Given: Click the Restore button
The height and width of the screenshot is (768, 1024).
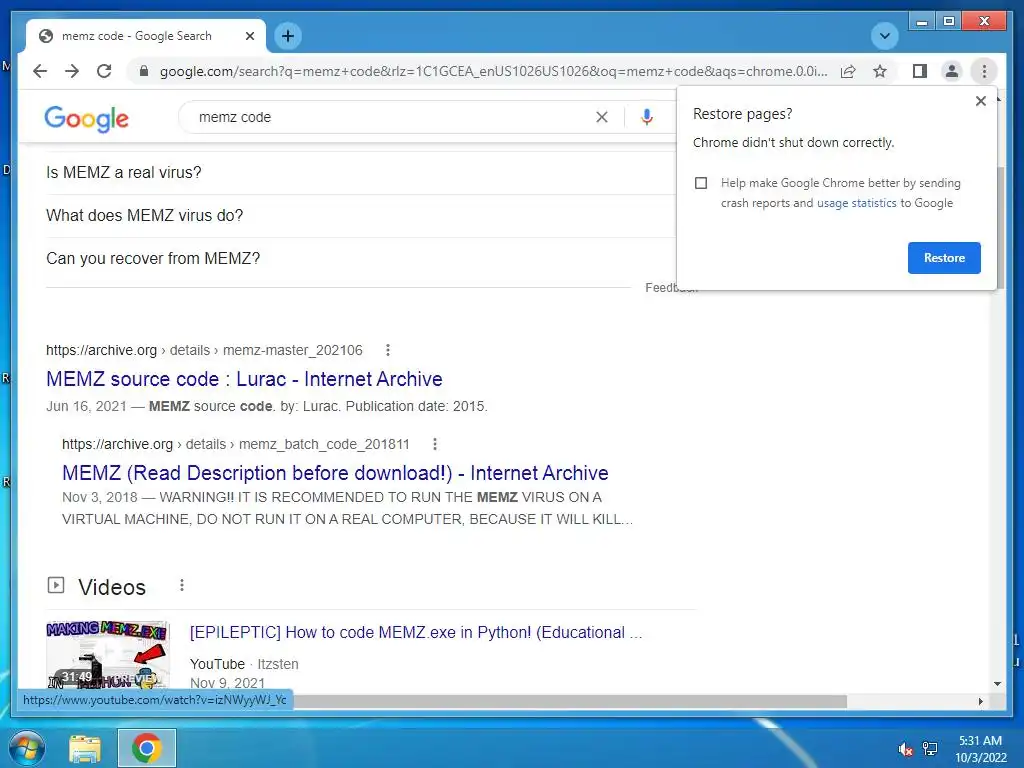Looking at the screenshot, I should point(944,258).
